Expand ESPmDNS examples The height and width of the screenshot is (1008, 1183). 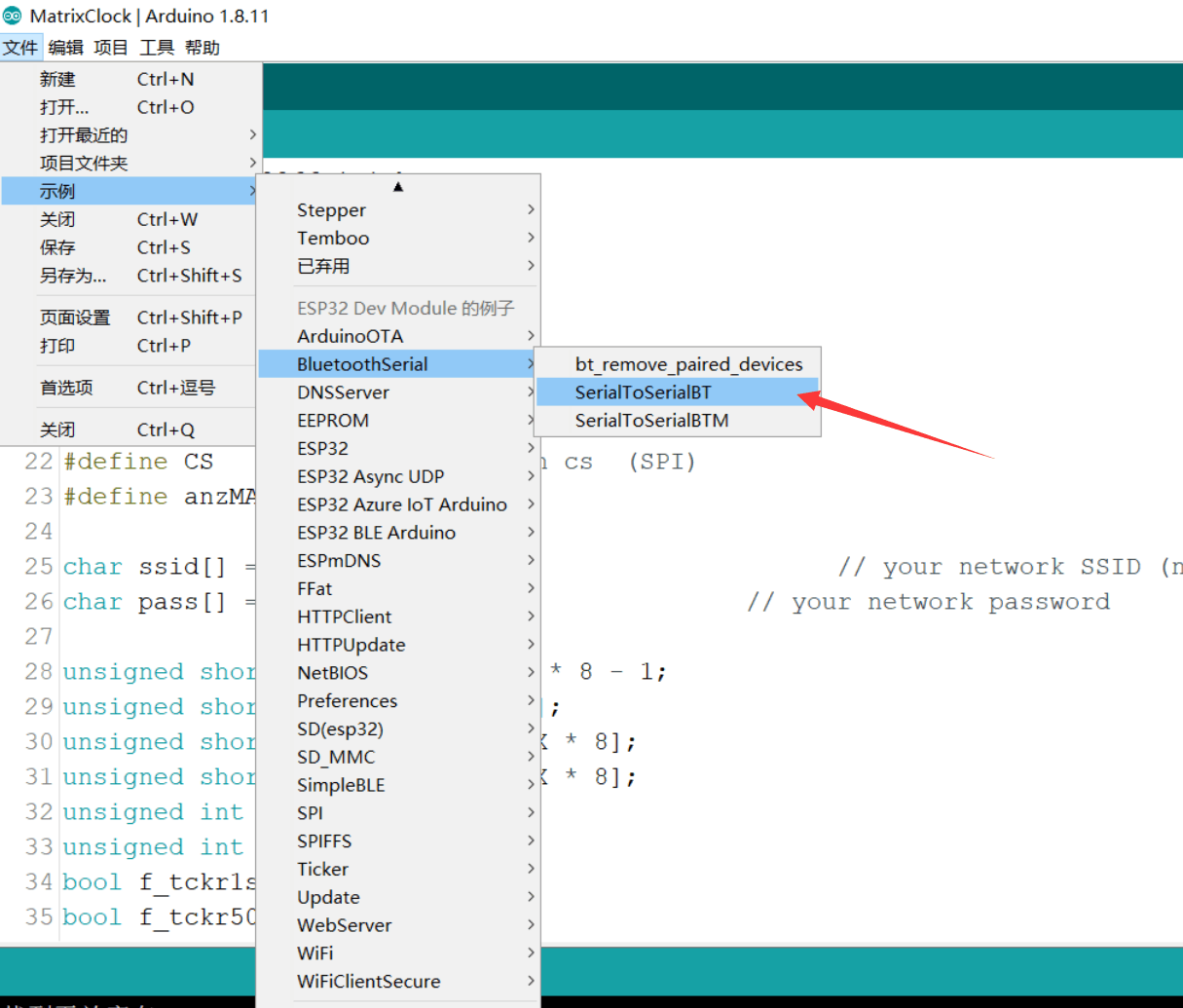398,561
